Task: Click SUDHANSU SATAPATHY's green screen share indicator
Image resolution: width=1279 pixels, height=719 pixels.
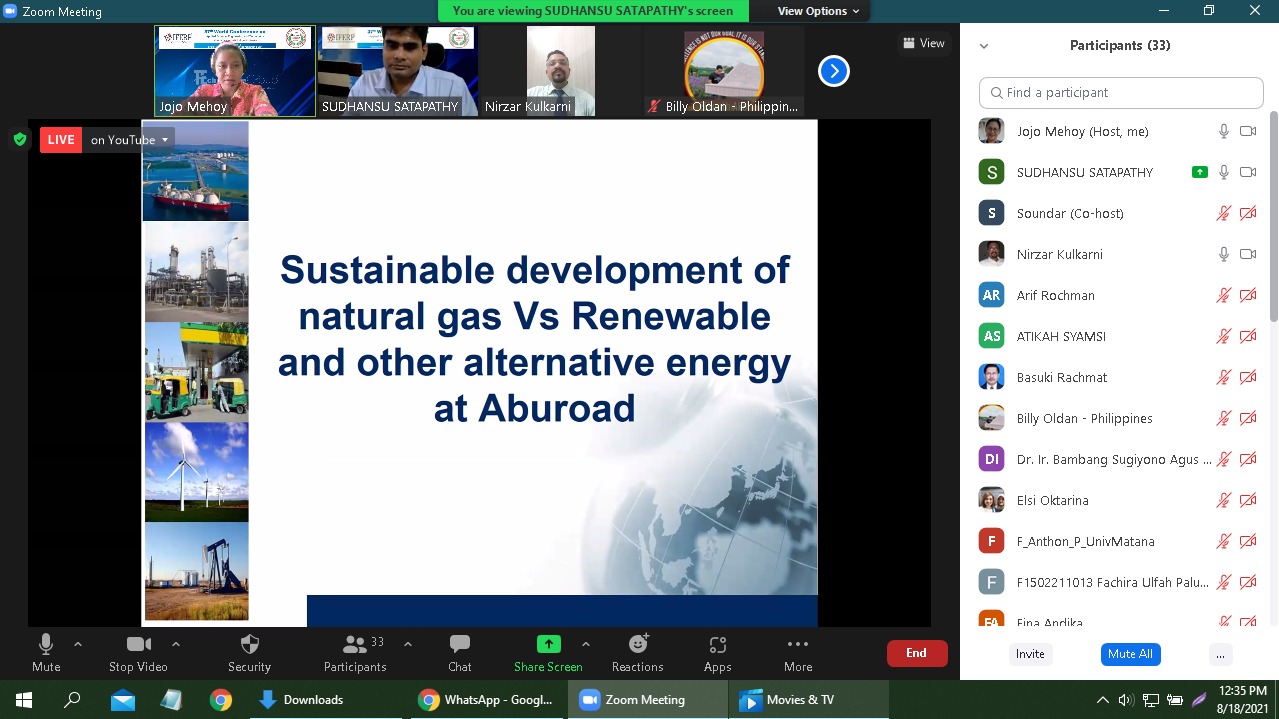Action: [x=1200, y=172]
